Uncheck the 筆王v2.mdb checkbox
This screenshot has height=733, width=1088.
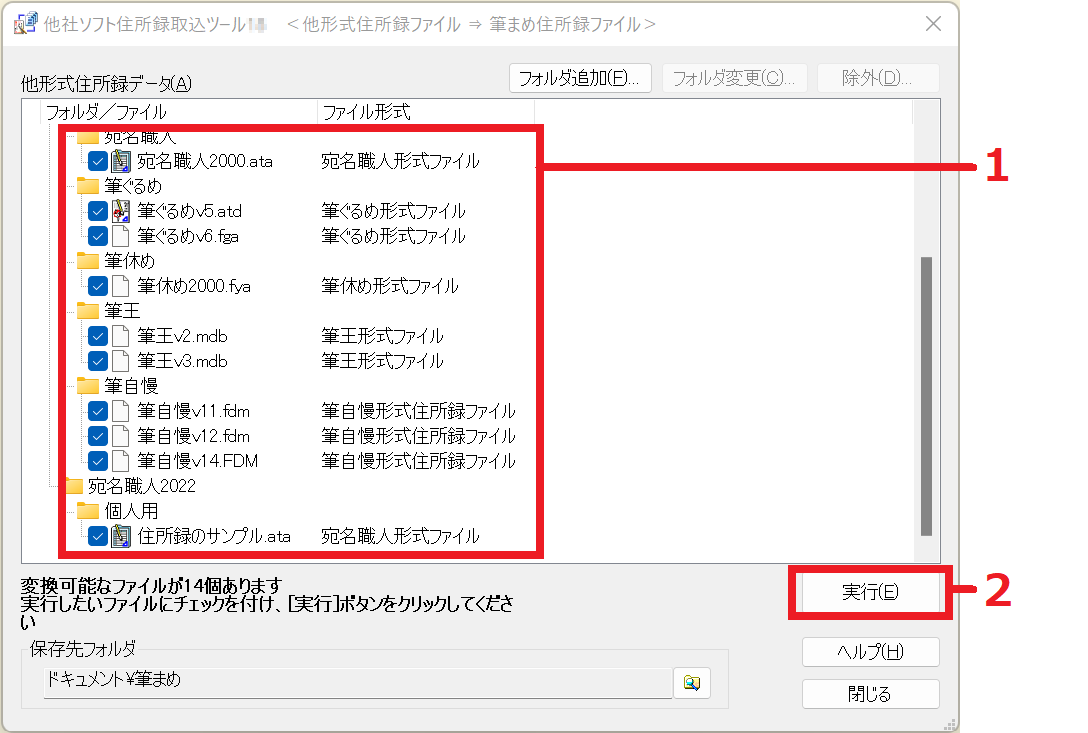(98, 336)
